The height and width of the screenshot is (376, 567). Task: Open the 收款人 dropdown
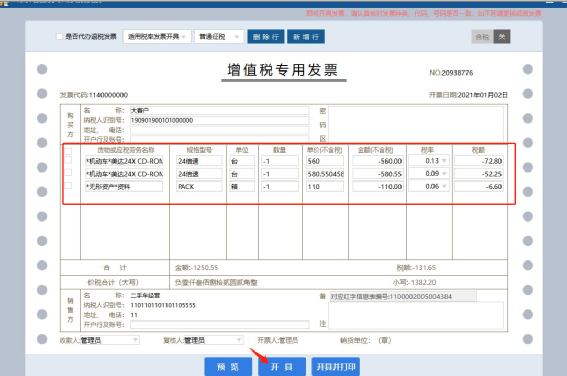[110, 340]
